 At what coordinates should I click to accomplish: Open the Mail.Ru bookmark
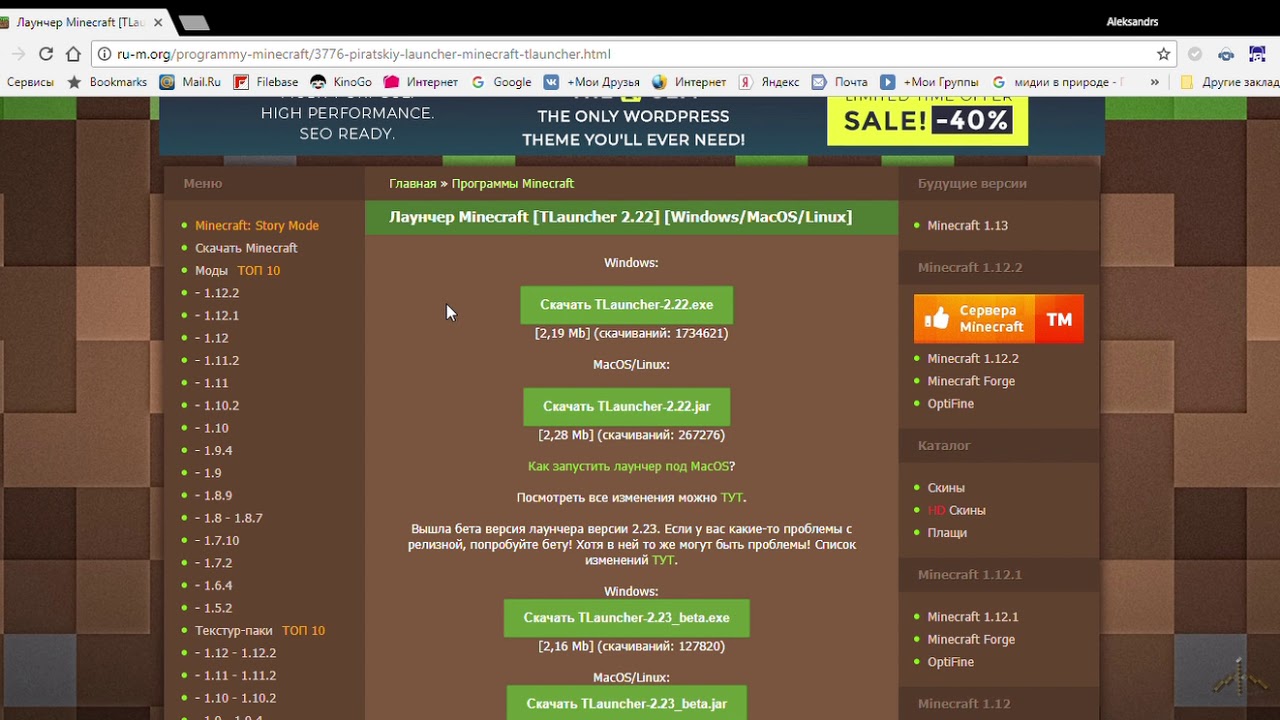click(190, 82)
